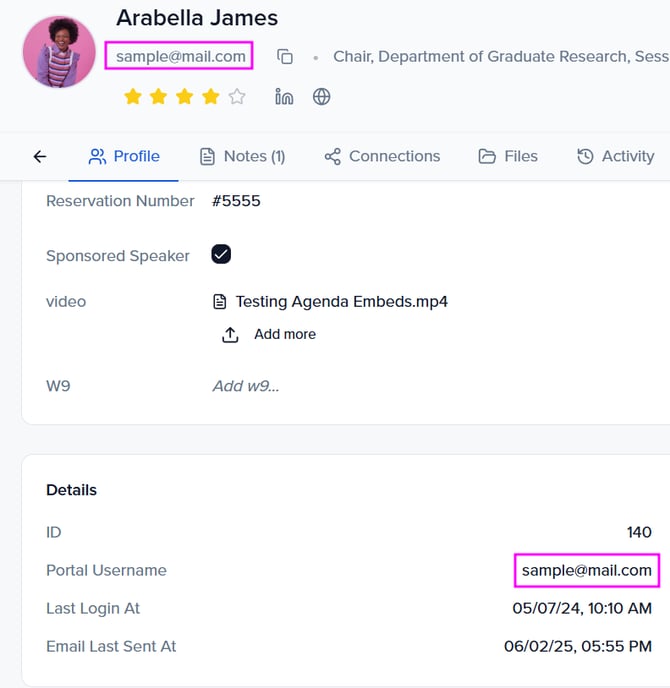670x688 pixels.
Task: Click the email sample@mail.com under the name
Action: [x=180, y=56]
